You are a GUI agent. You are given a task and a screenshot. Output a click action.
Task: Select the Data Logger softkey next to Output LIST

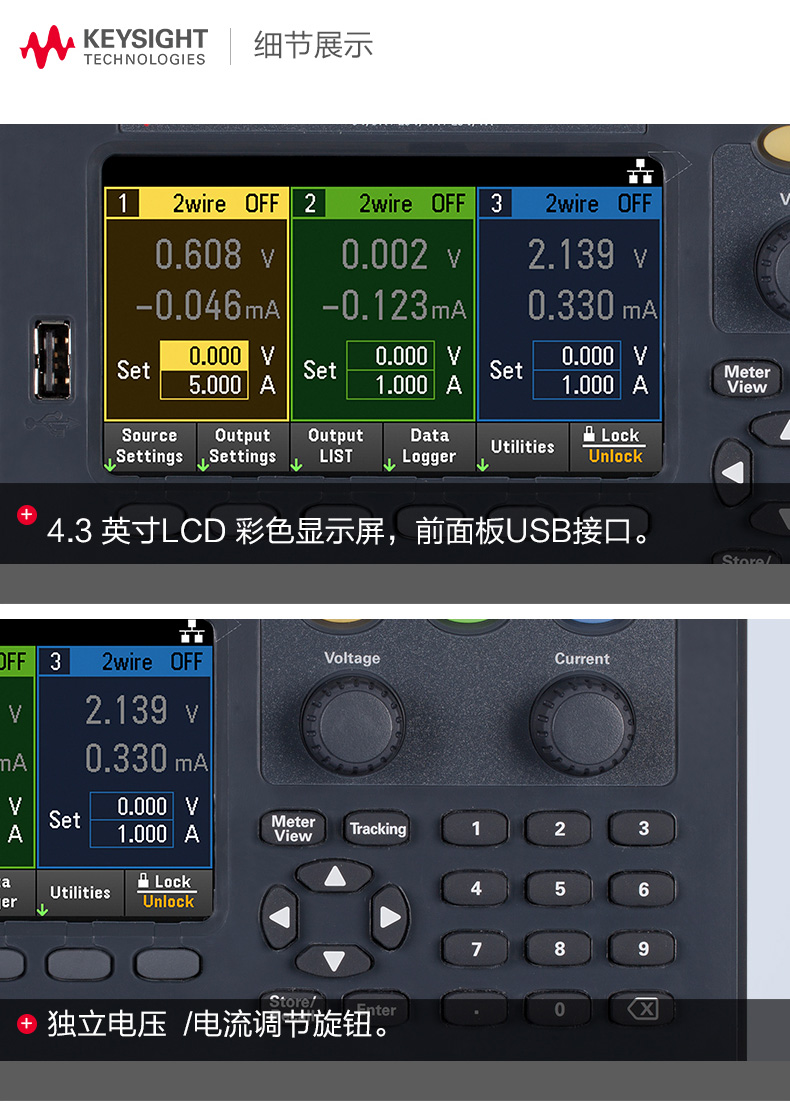(x=429, y=446)
